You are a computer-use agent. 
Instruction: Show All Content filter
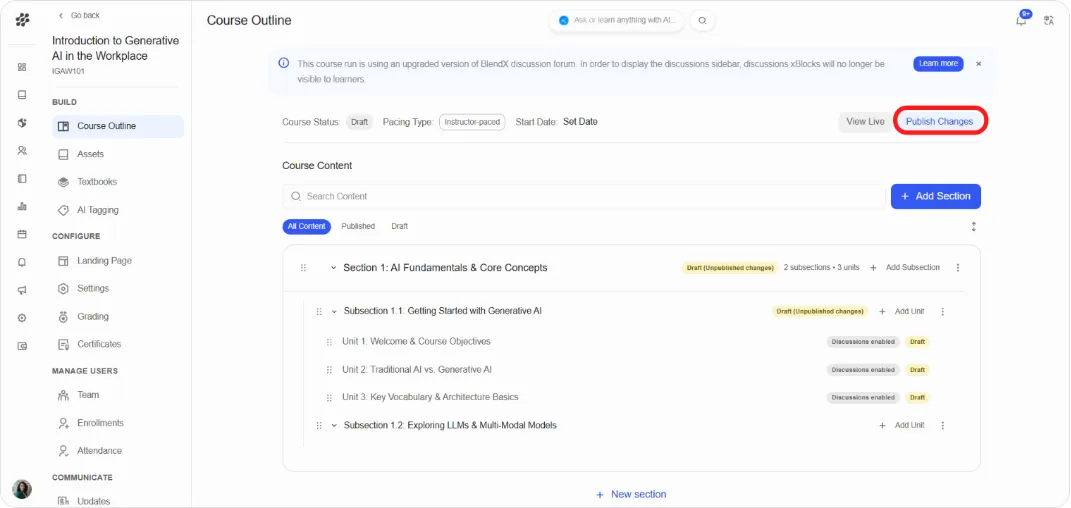tap(307, 226)
